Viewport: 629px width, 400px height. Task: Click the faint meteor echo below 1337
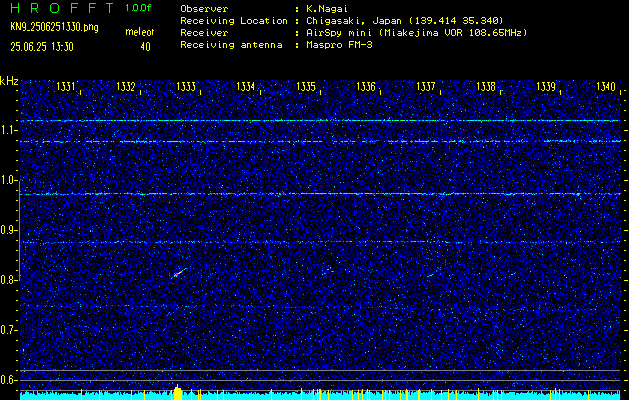click(x=431, y=275)
